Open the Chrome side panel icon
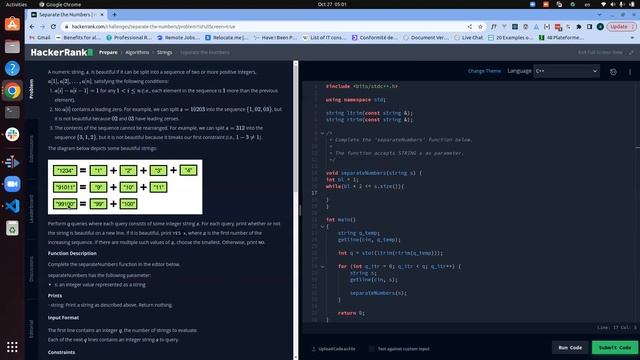 (x=589, y=27)
